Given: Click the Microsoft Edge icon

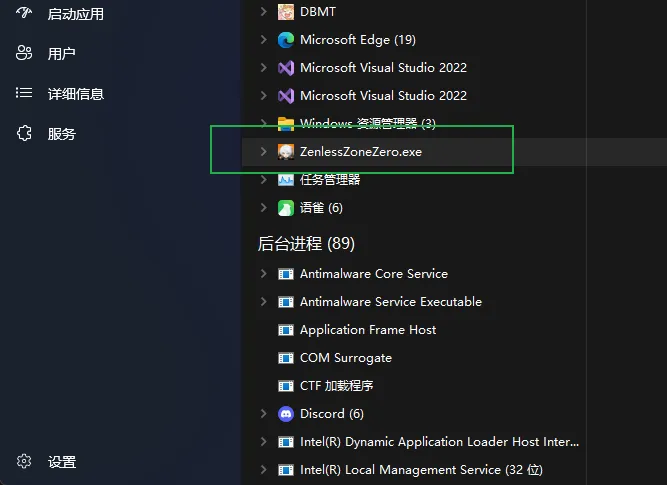Looking at the screenshot, I should pos(285,40).
